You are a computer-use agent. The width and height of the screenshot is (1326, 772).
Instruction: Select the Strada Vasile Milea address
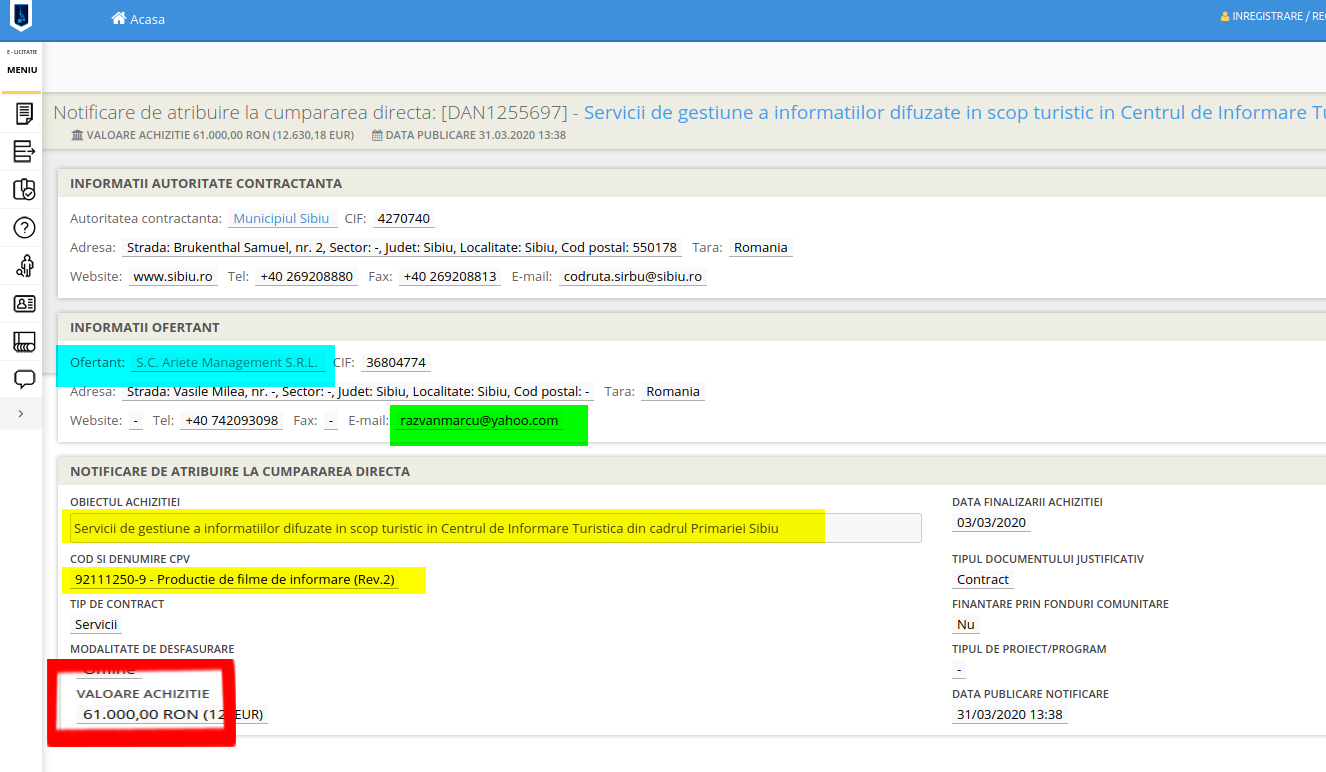(358, 392)
